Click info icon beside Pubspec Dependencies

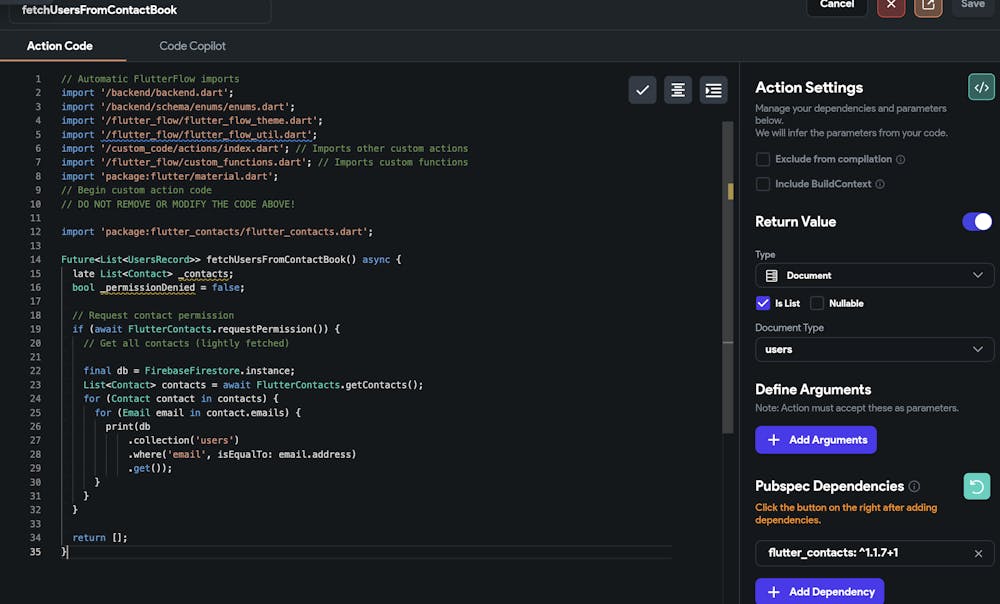914,486
